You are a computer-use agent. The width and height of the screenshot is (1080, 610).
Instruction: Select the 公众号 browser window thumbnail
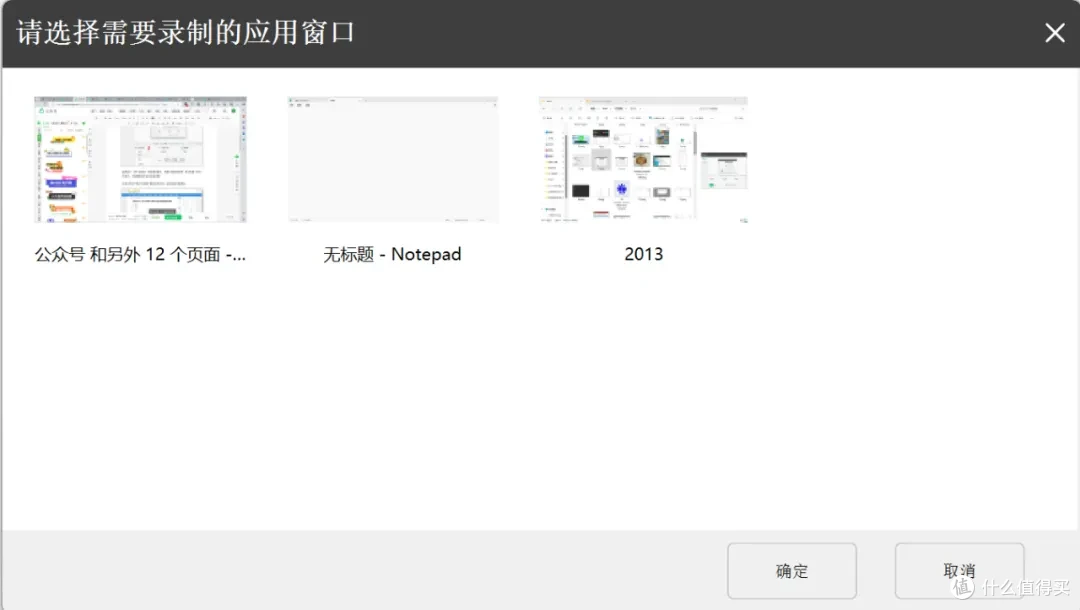point(141,159)
